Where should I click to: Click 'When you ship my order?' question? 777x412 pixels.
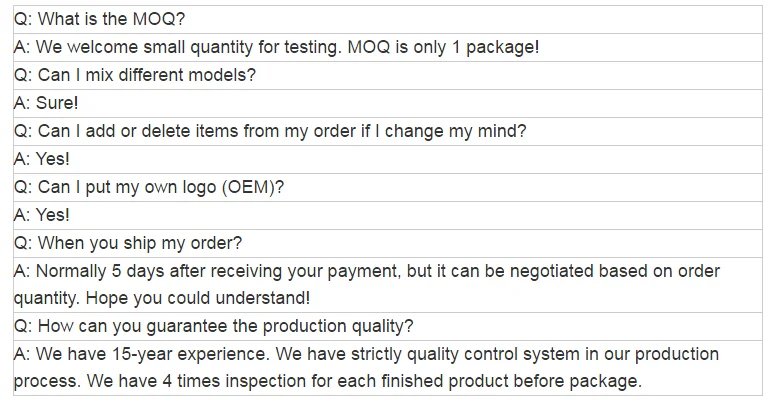(128, 243)
